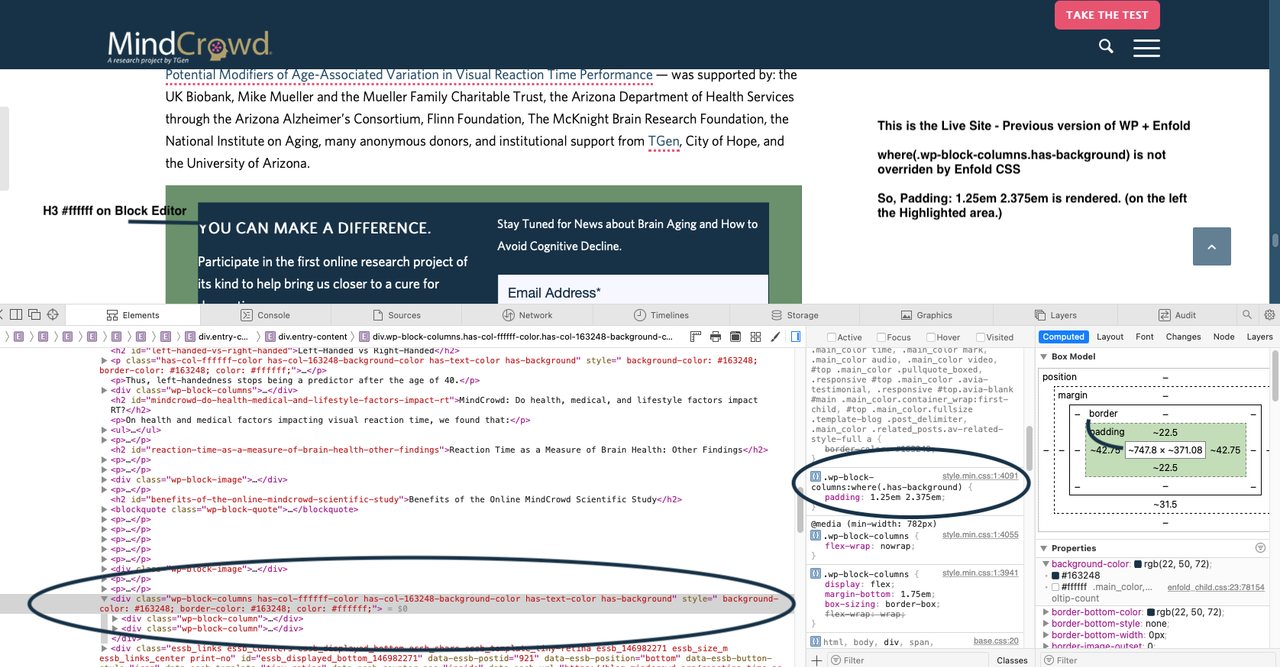
Task: Select the Computed sidebar tab
Action: coord(1063,337)
